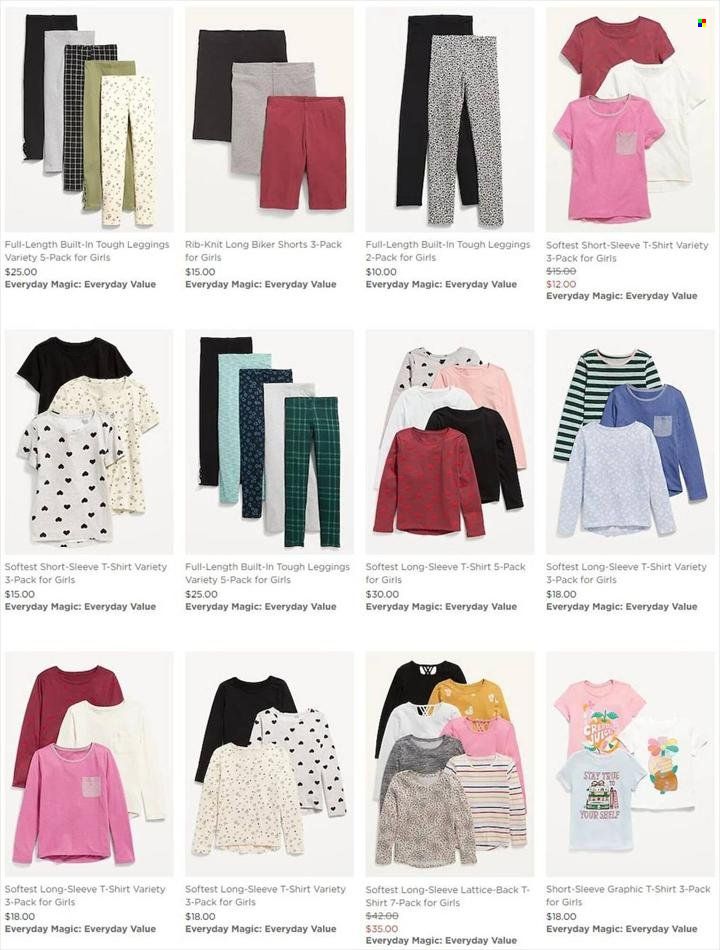
Task: Click the small multicolor icon top right
Action: click(x=702, y=23)
